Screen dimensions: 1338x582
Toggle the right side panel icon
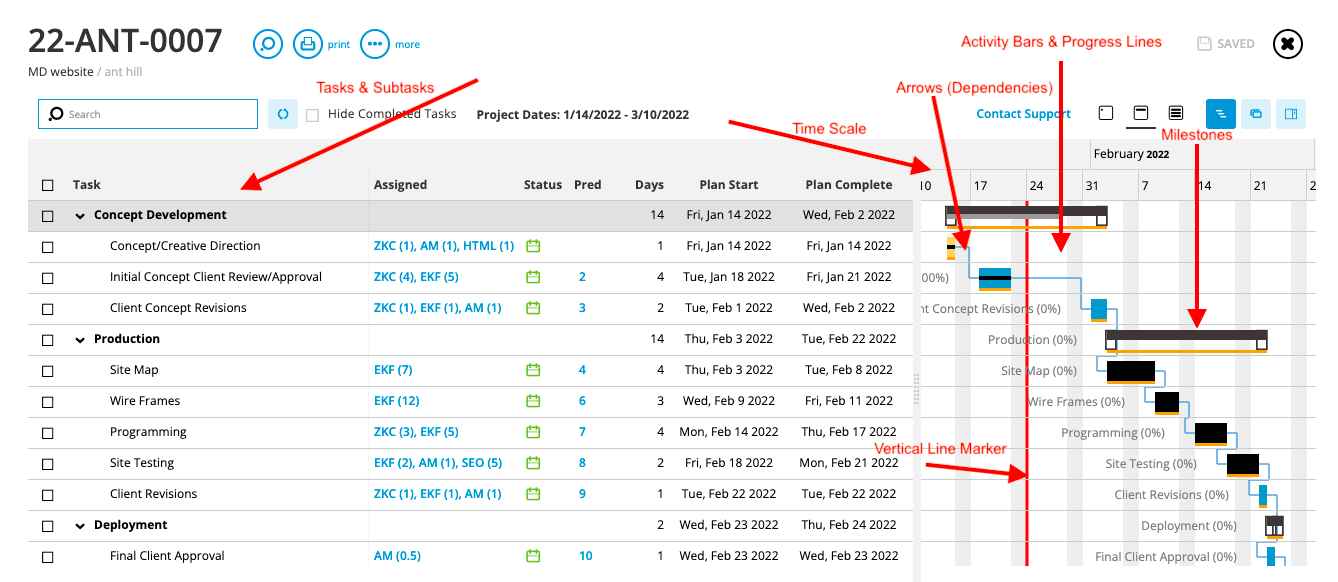coord(1291,114)
